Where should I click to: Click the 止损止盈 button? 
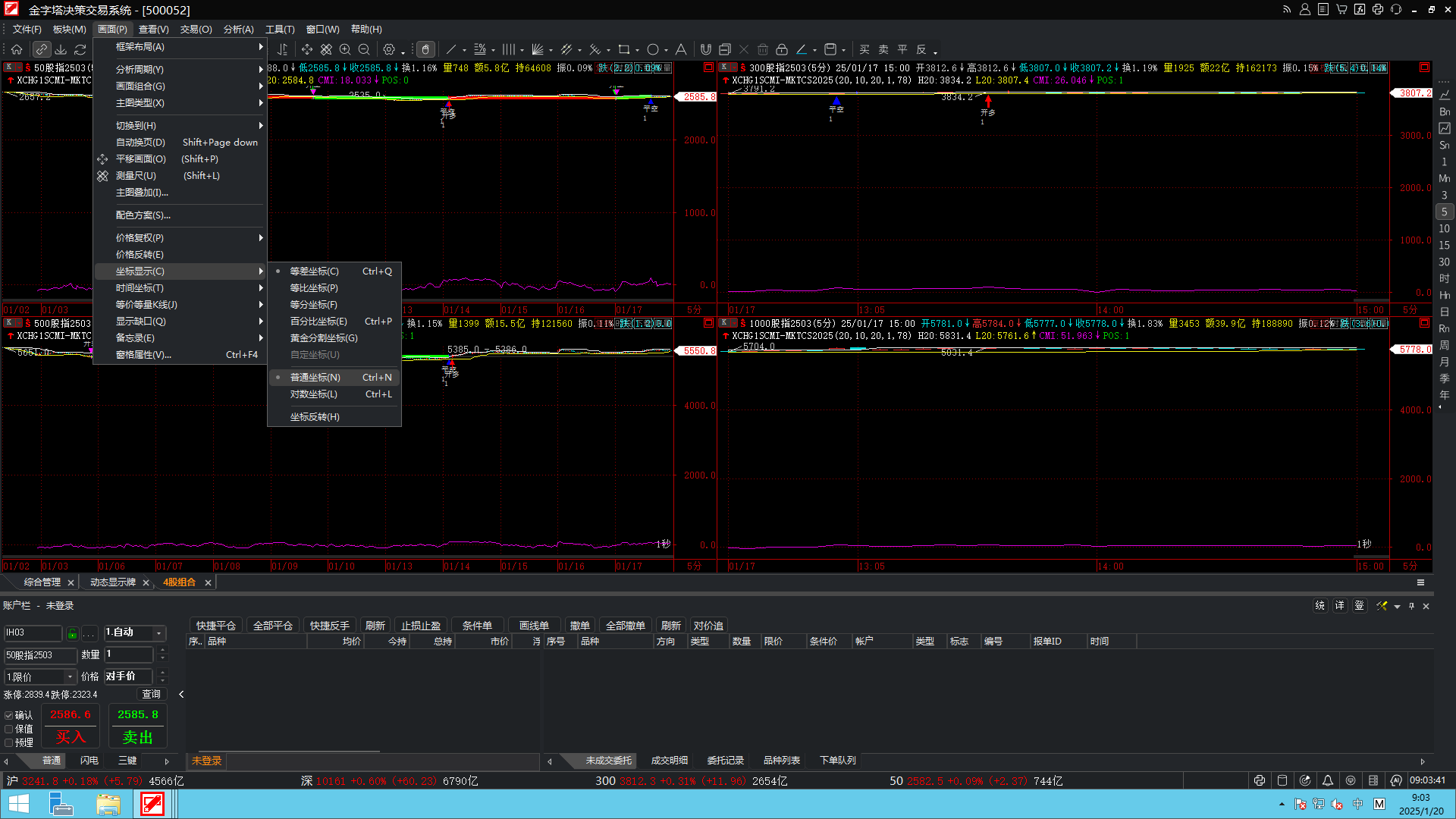pyautogui.click(x=421, y=626)
